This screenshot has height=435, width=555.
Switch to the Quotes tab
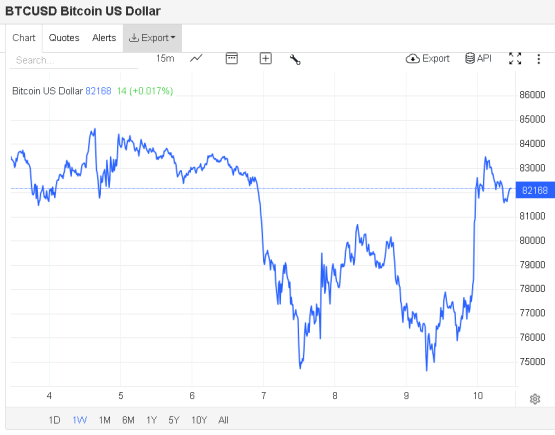pos(64,38)
